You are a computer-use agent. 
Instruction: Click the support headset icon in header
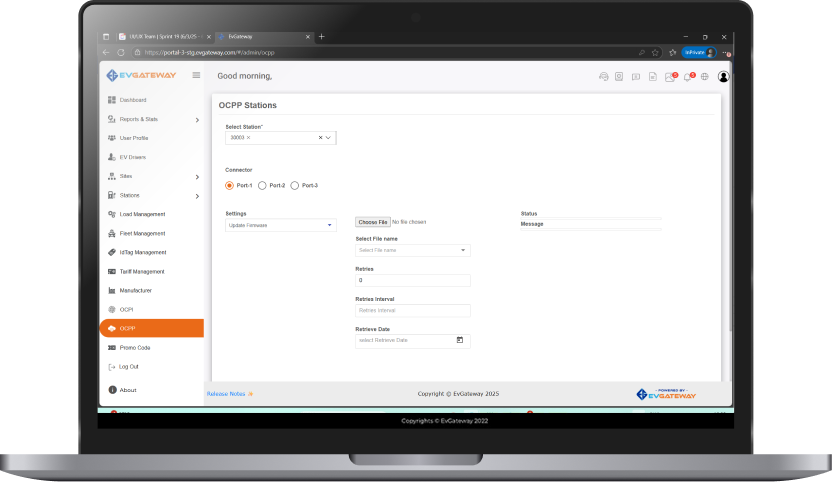tap(603, 76)
